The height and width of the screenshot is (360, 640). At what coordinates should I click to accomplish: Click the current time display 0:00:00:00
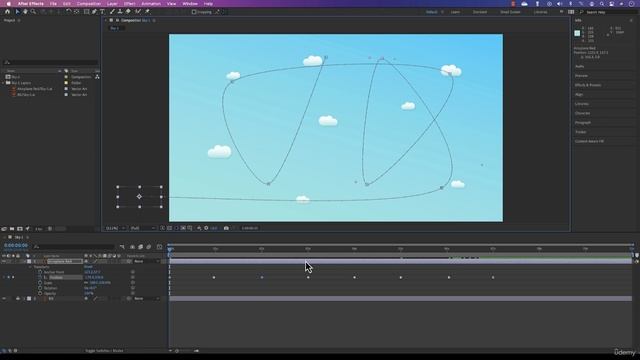click(16, 246)
